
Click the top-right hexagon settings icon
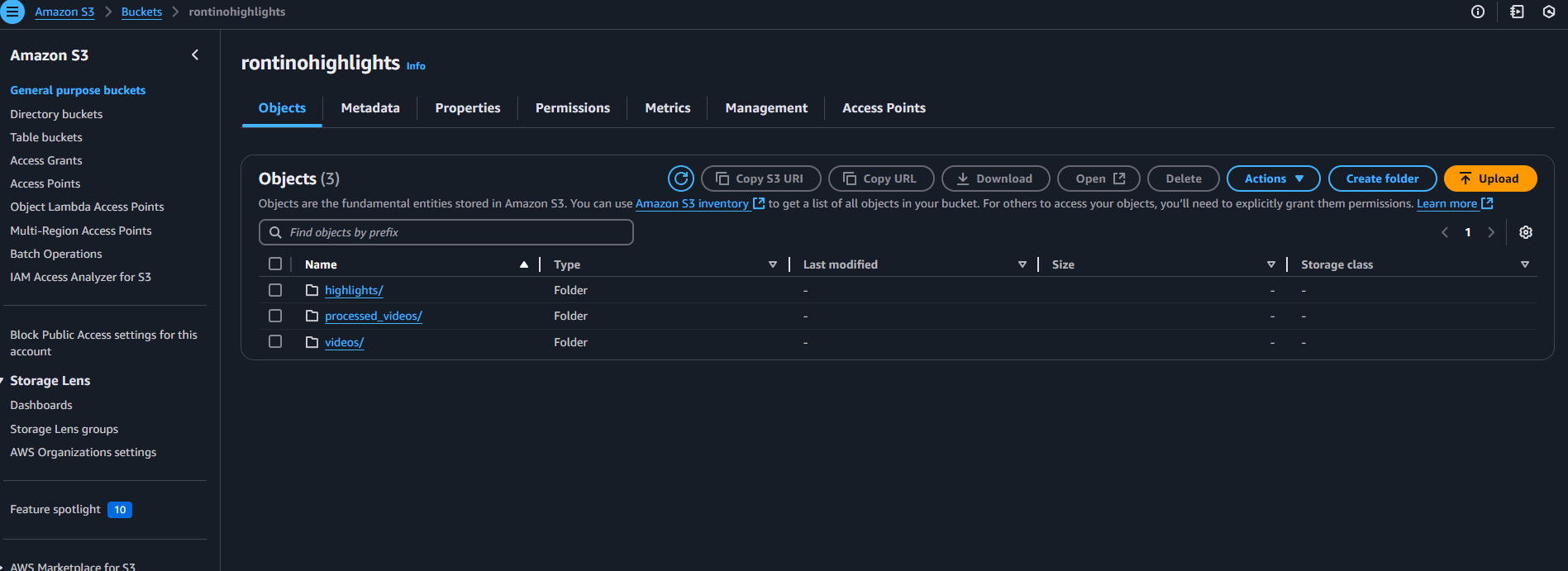(x=1549, y=12)
